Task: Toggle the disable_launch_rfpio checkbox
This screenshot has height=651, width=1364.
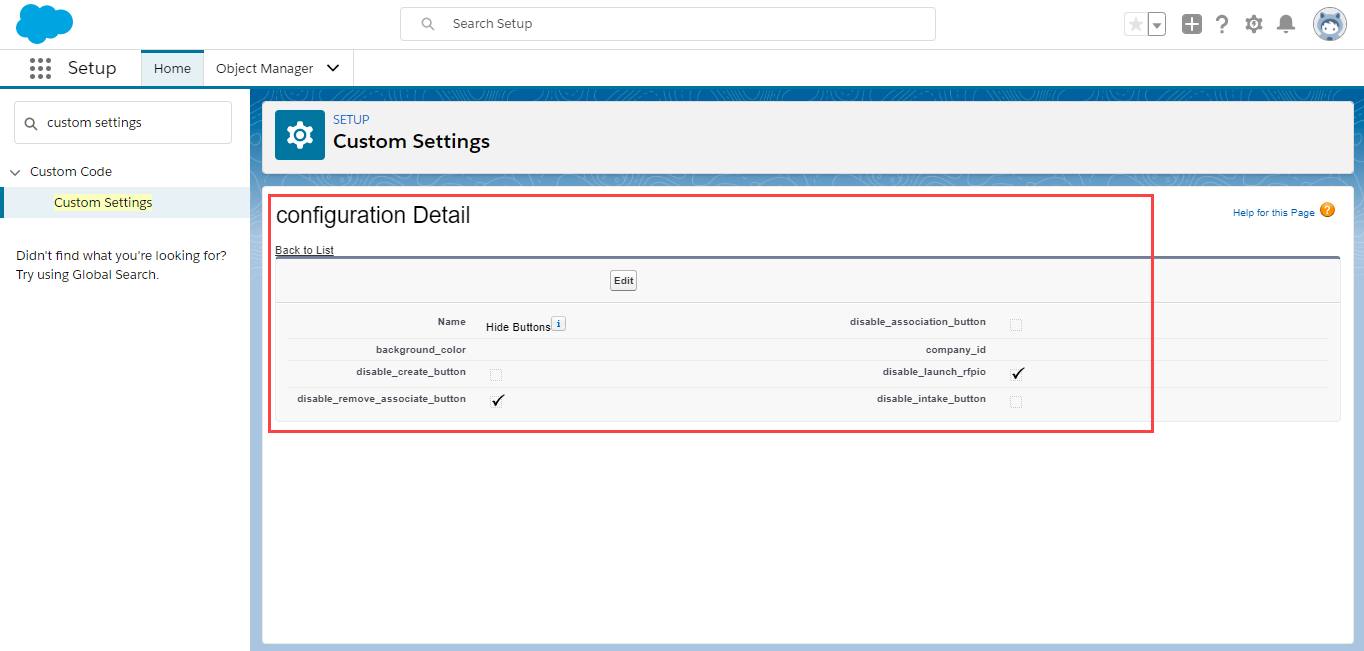Action: [1018, 374]
